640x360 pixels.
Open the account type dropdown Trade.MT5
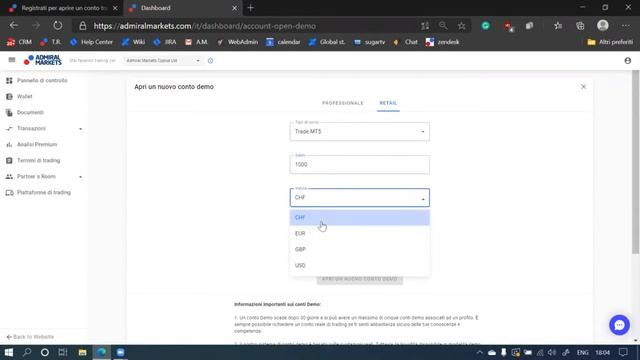click(360, 131)
